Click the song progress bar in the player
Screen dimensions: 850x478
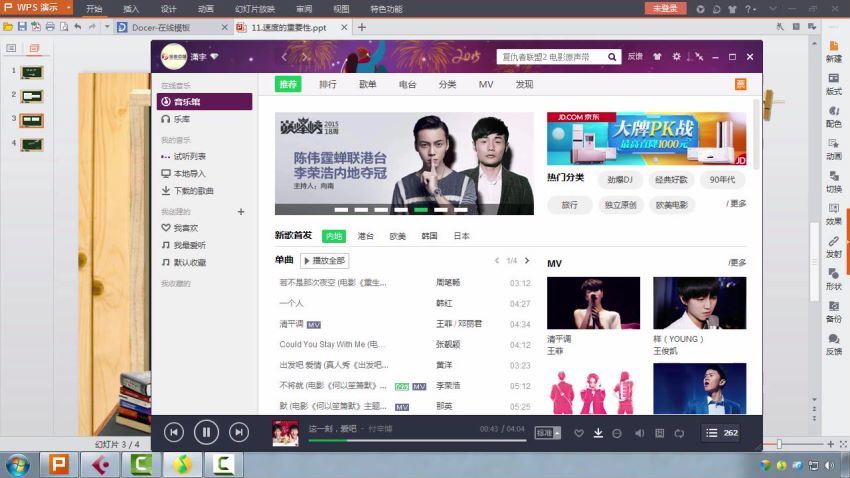tap(417, 441)
